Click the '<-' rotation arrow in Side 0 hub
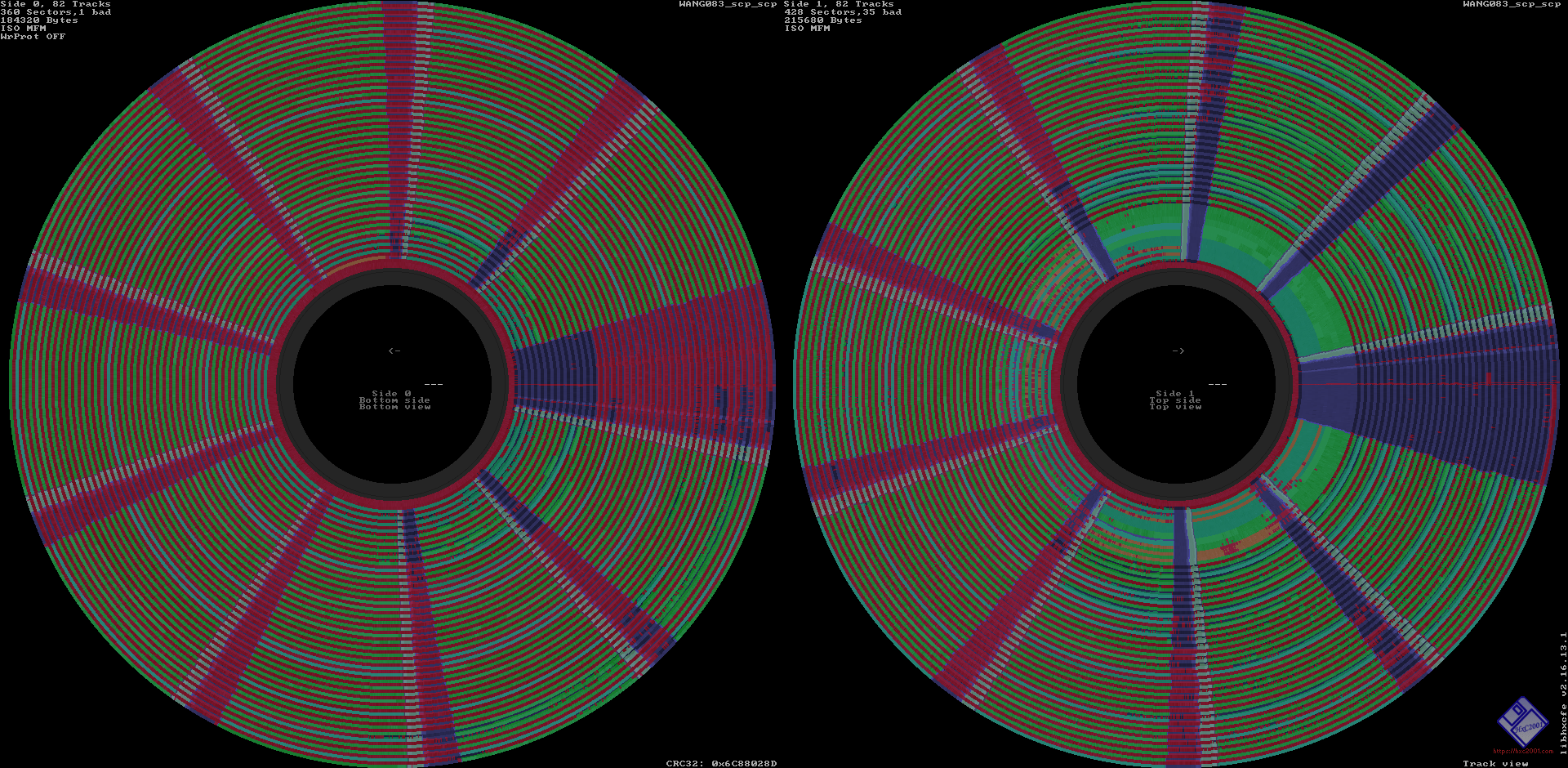 pos(394,351)
